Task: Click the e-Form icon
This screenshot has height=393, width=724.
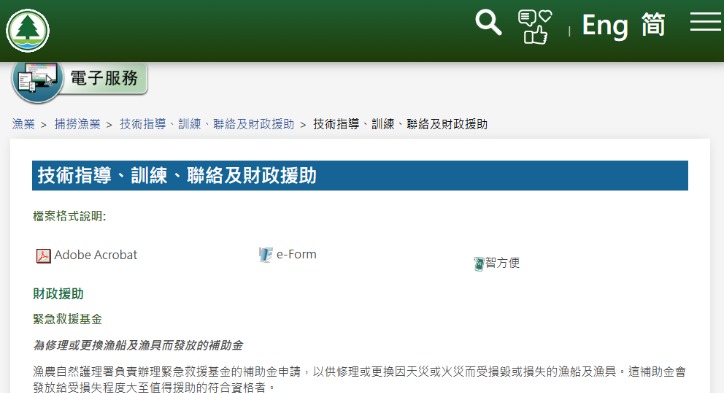Action: [265, 254]
